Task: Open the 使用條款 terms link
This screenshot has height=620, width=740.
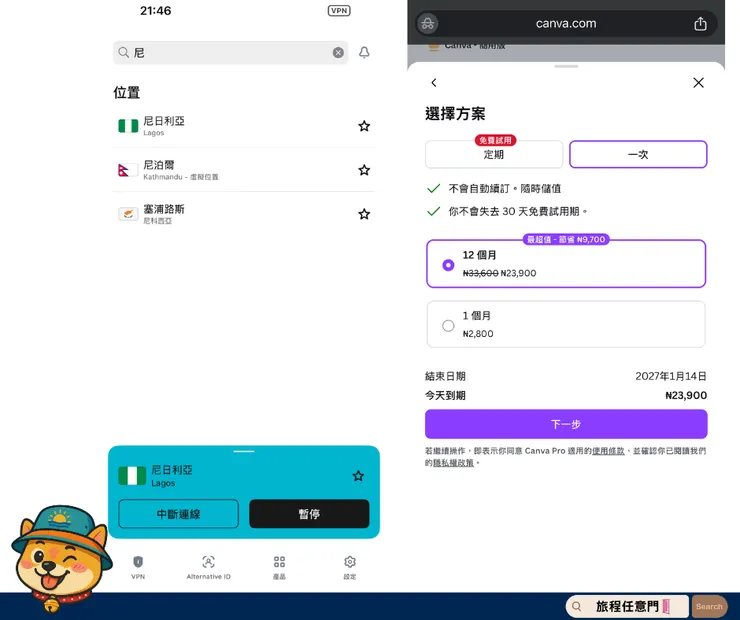Action: (608, 451)
